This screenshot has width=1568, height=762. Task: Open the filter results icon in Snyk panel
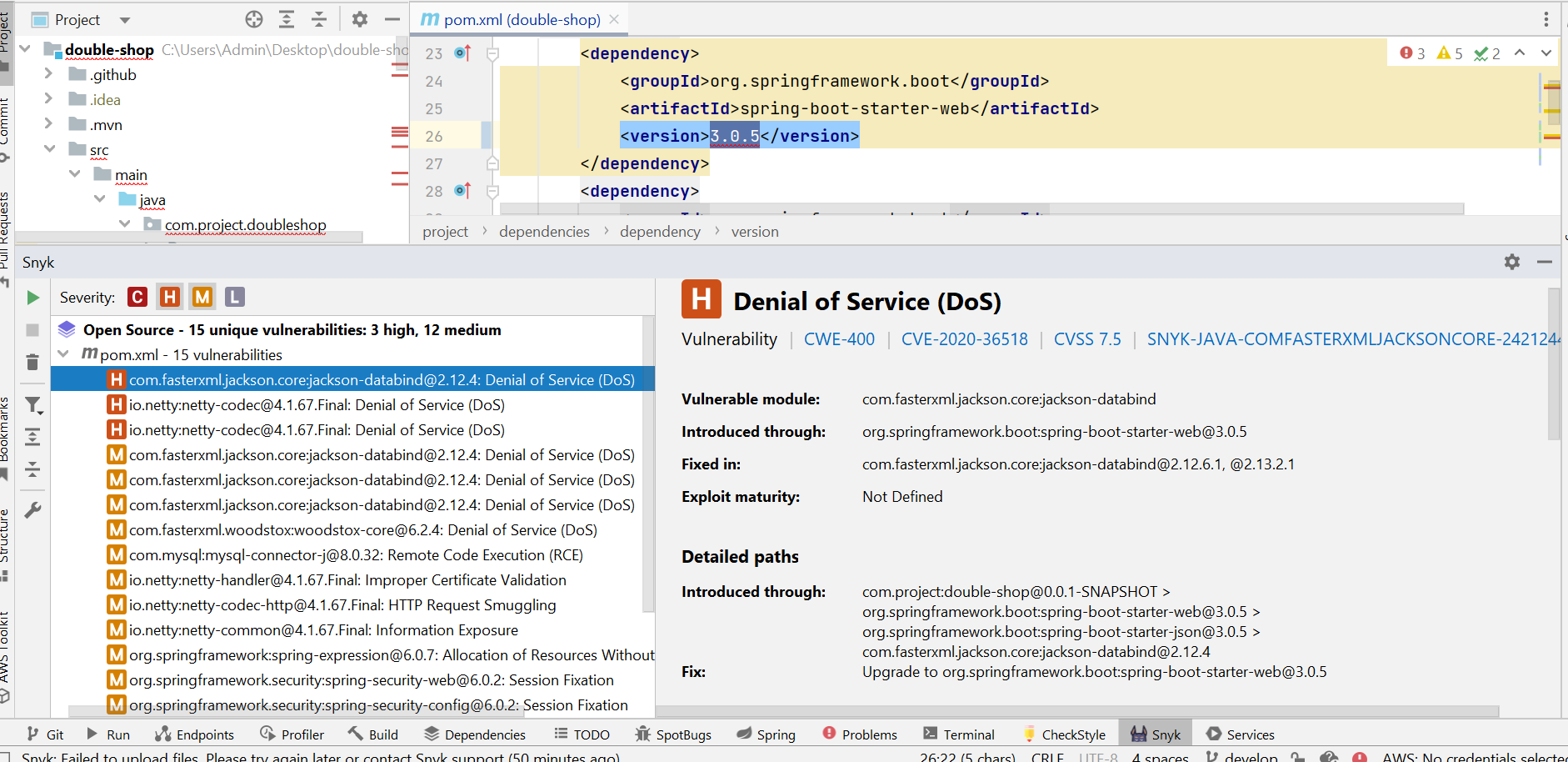(x=32, y=404)
